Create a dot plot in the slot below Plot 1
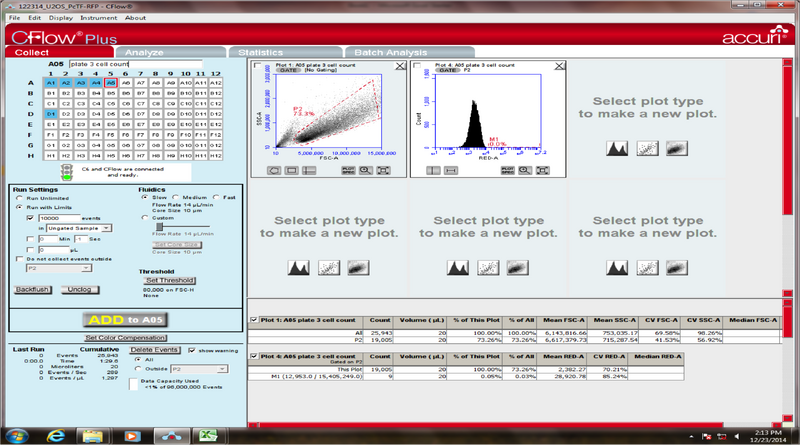The width and height of the screenshot is (800, 445). [x=329, y=268]
